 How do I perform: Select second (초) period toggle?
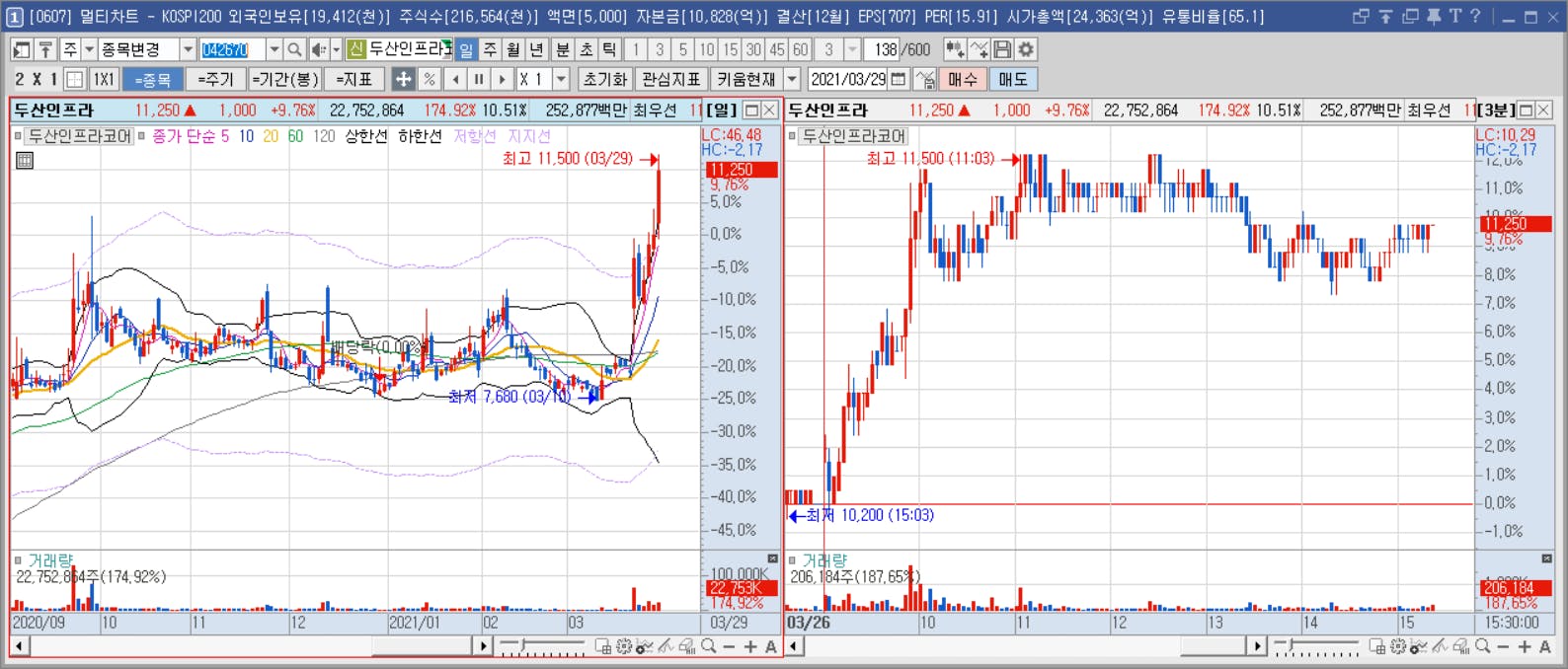point(586,49)
